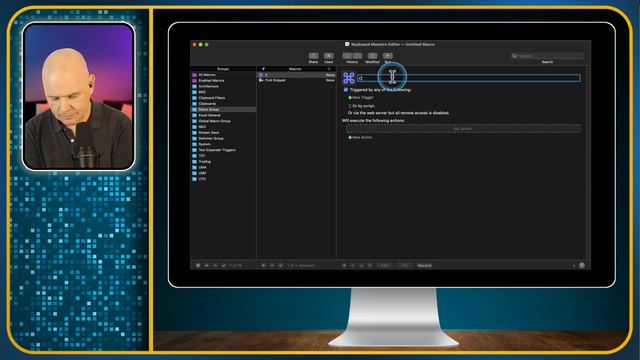Click the Share toolbar button
640x360 pixels.
313,56
